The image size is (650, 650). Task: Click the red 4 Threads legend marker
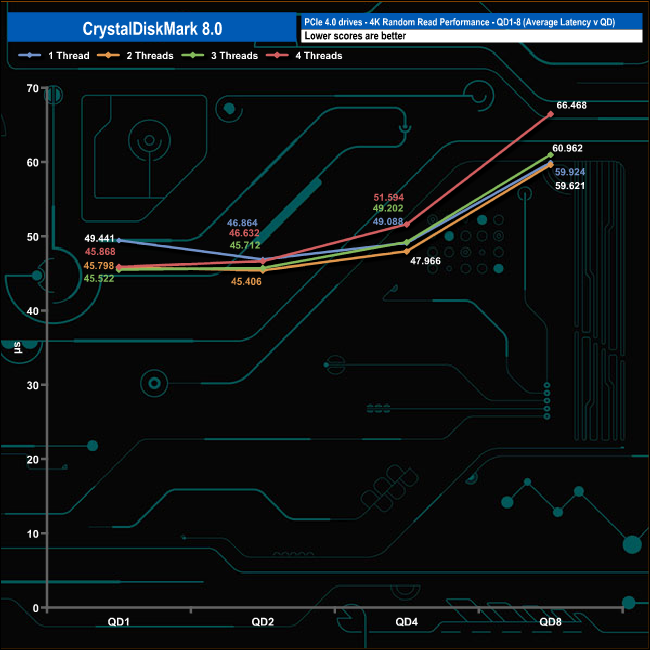tap(277, 55)
